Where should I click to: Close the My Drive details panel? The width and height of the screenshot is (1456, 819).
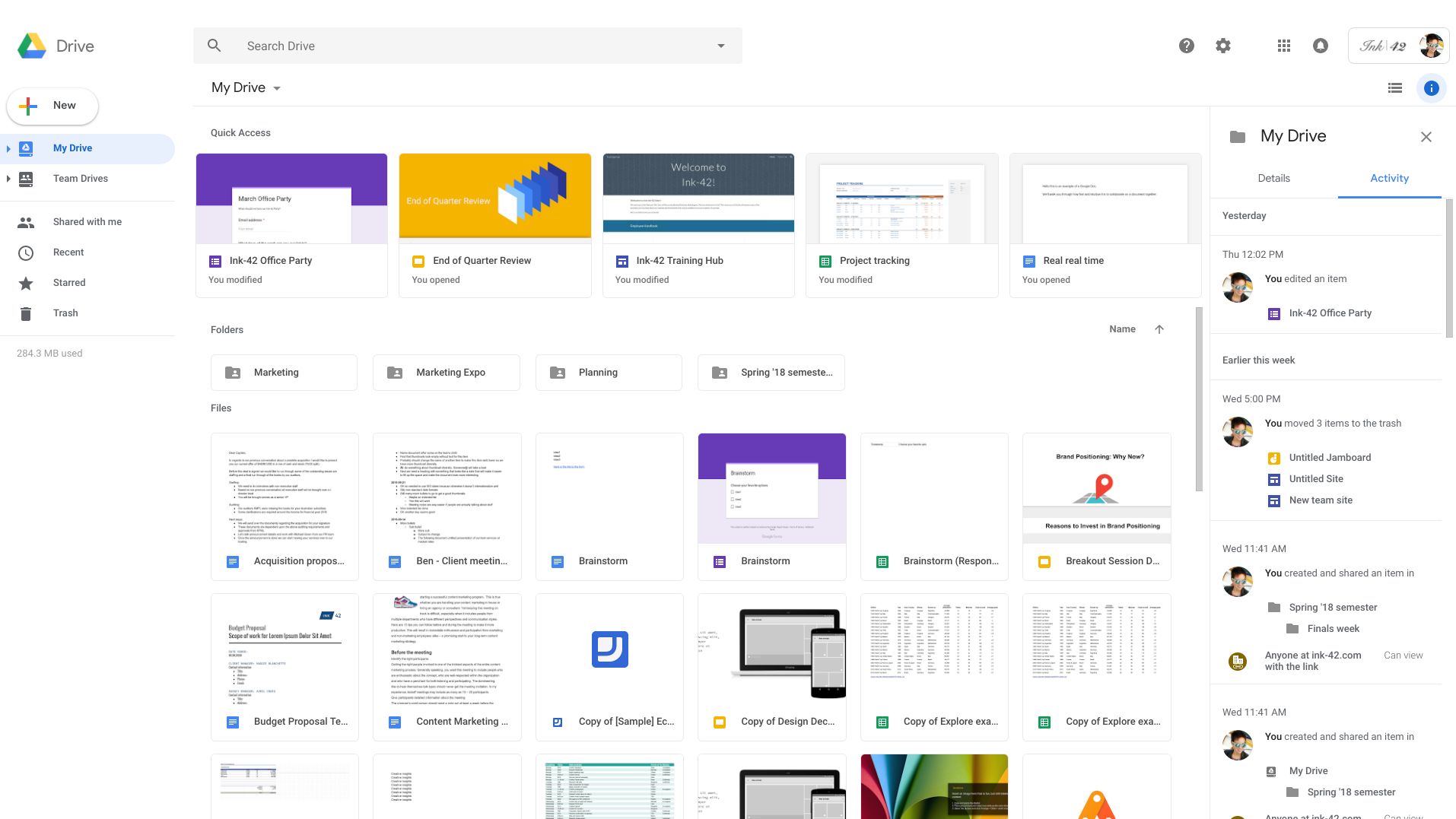[x=1426, y=137]
